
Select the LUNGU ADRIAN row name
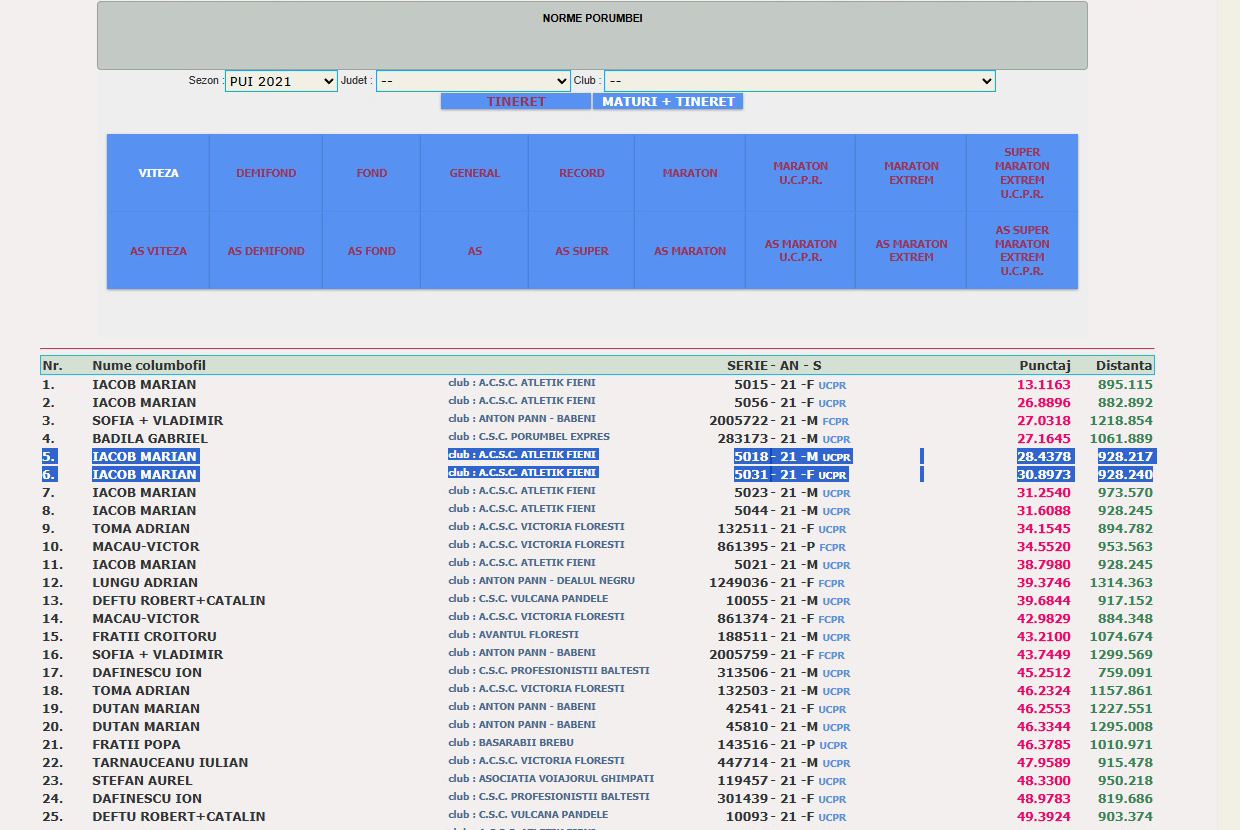pyautogui.click(x=147, y=582)
